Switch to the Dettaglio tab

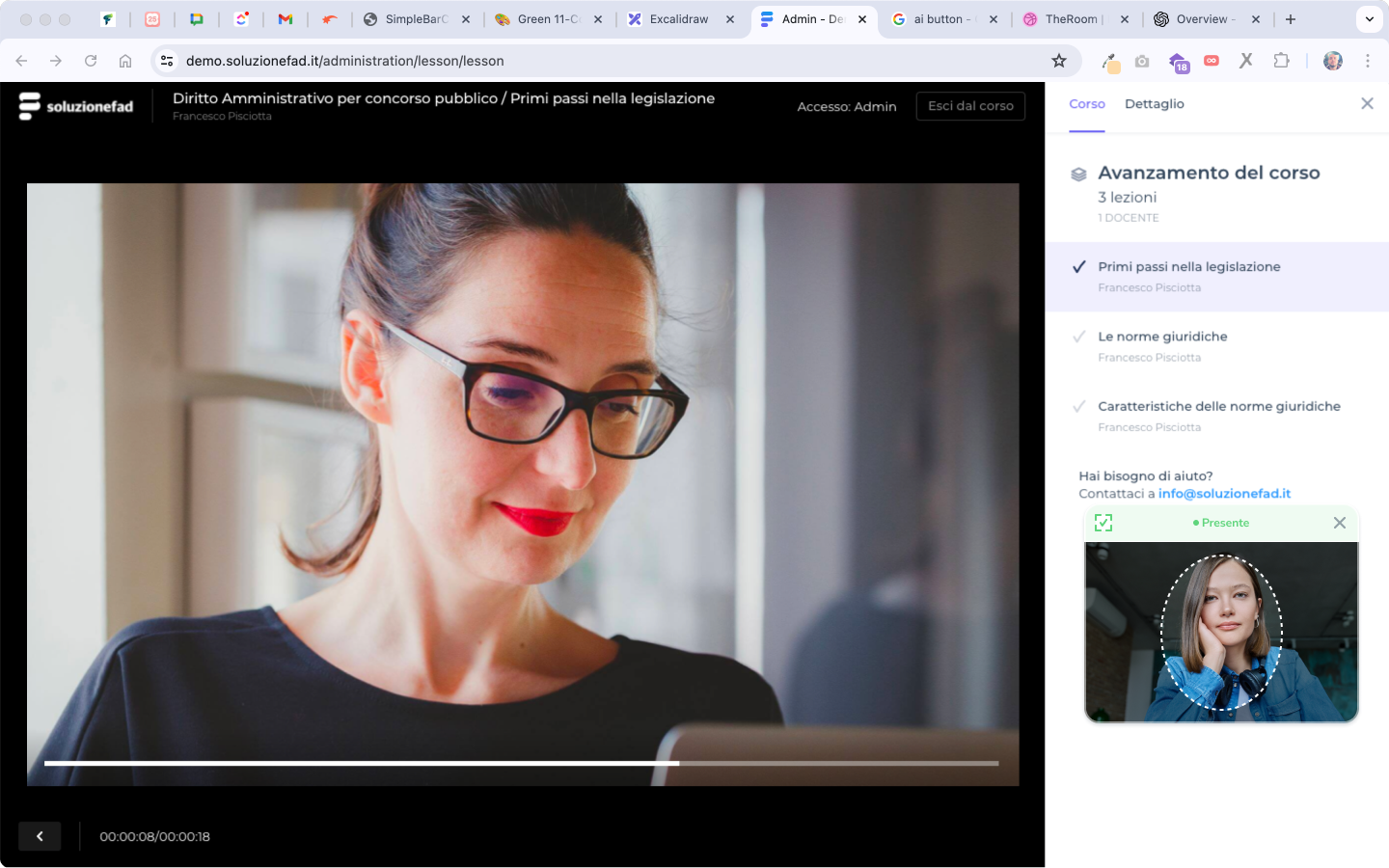1154,104
